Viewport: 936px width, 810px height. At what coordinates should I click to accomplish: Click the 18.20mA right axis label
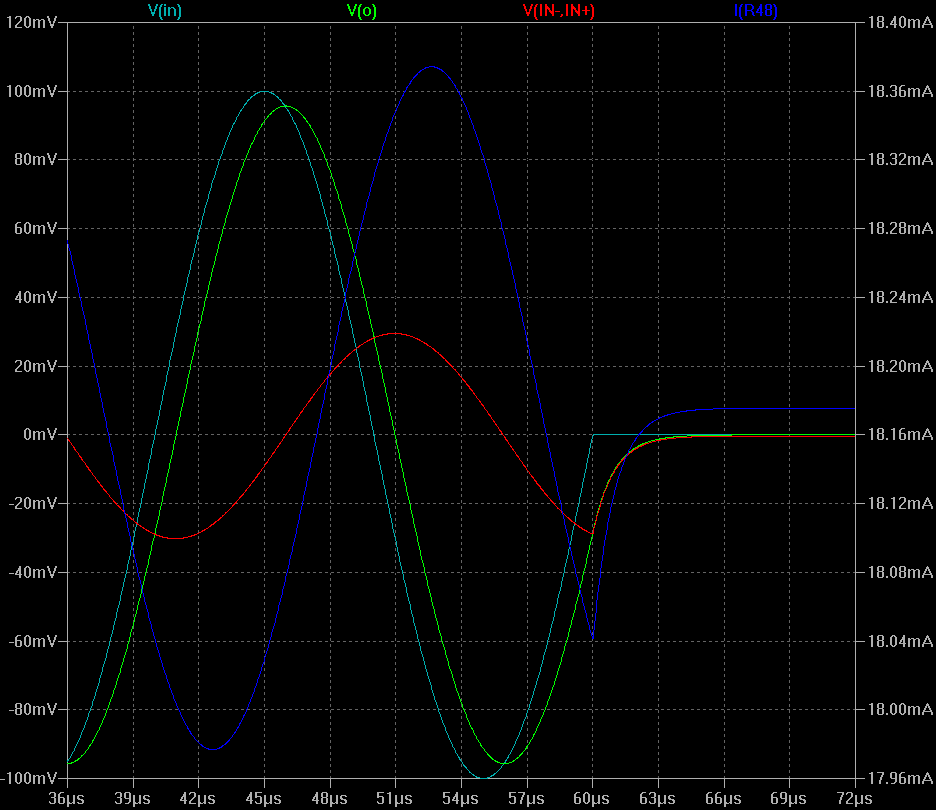coord(900,366)
